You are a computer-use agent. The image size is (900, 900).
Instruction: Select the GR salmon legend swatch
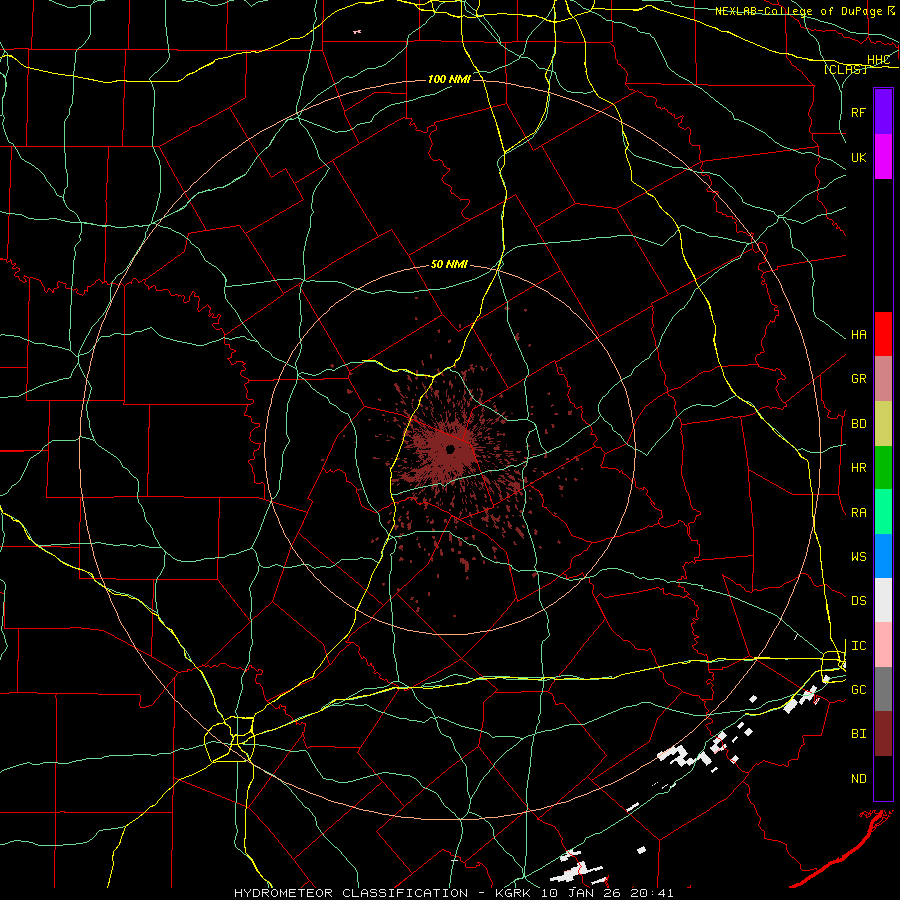coord(883,379)
